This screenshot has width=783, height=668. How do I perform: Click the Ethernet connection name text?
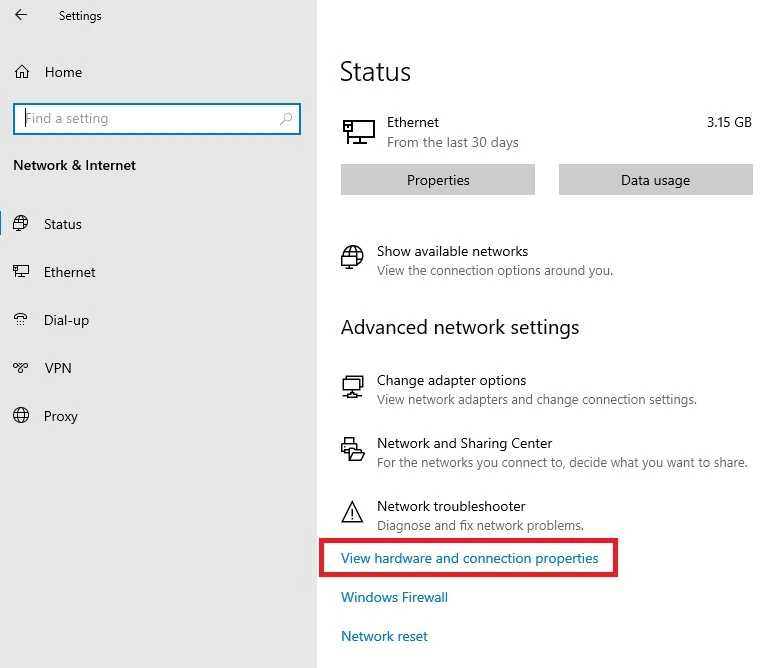[x=413, y=122]
